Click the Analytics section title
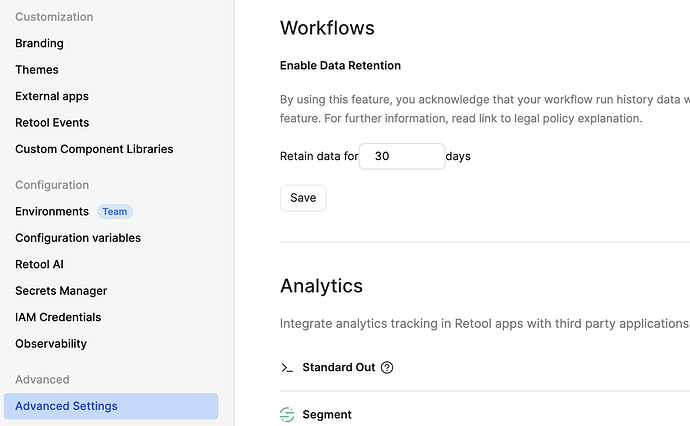690x426 pixels. (321, 286)
